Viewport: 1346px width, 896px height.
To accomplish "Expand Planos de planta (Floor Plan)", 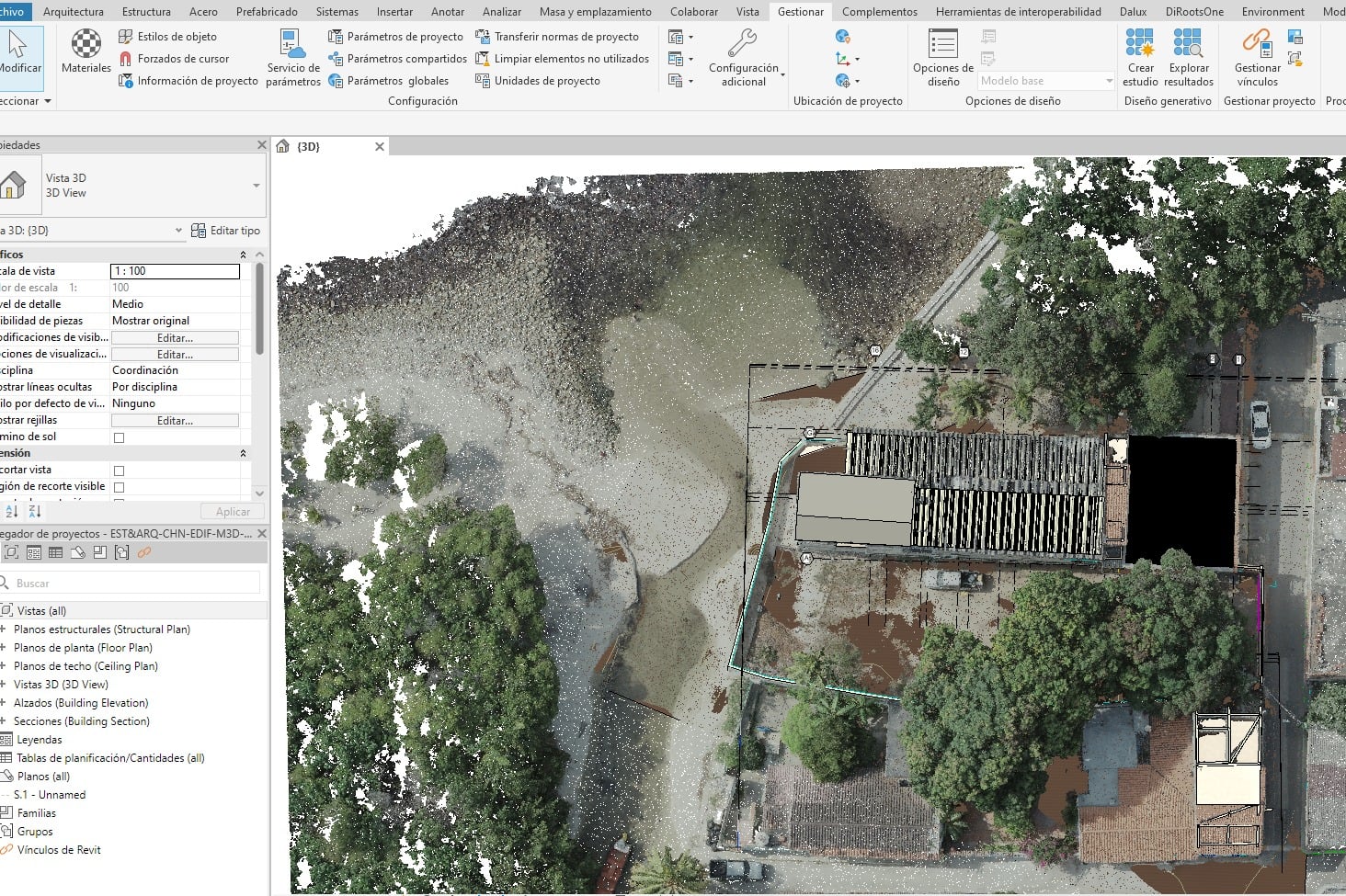I will (x=4, y=648).
